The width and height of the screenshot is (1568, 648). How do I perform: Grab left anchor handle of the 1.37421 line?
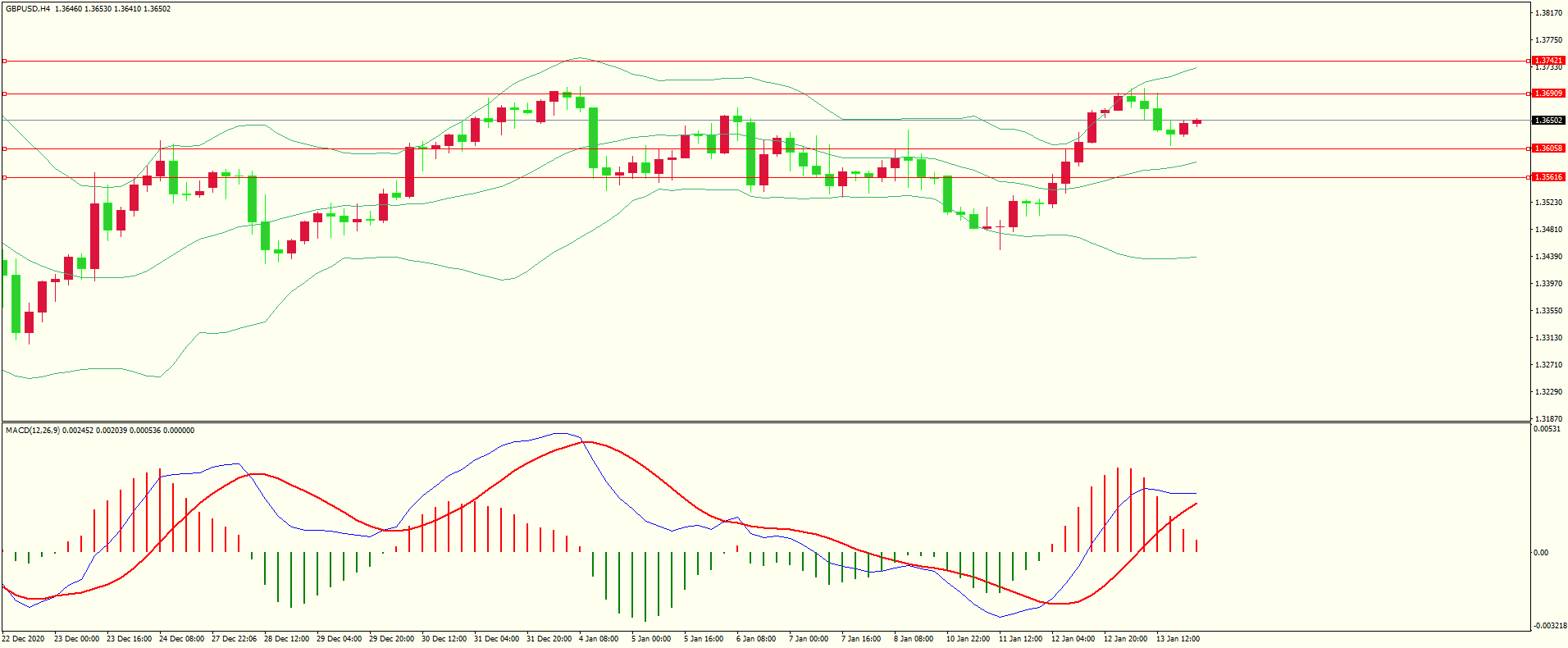pos(4,61)
